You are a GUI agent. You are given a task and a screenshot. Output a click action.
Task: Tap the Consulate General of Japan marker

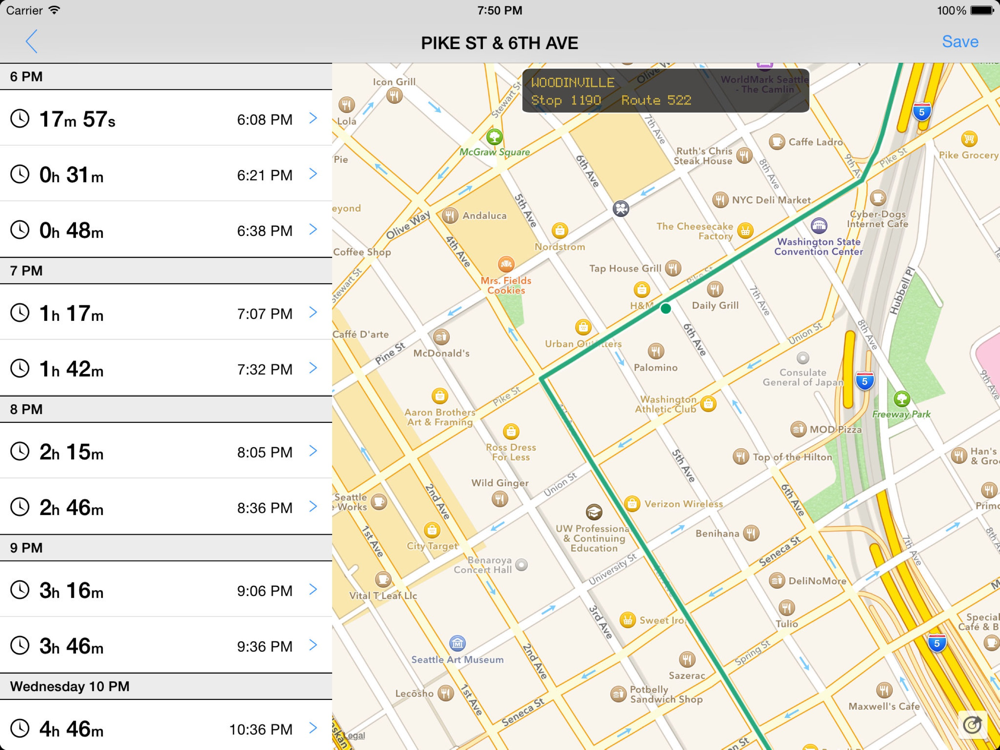(803, 358)
